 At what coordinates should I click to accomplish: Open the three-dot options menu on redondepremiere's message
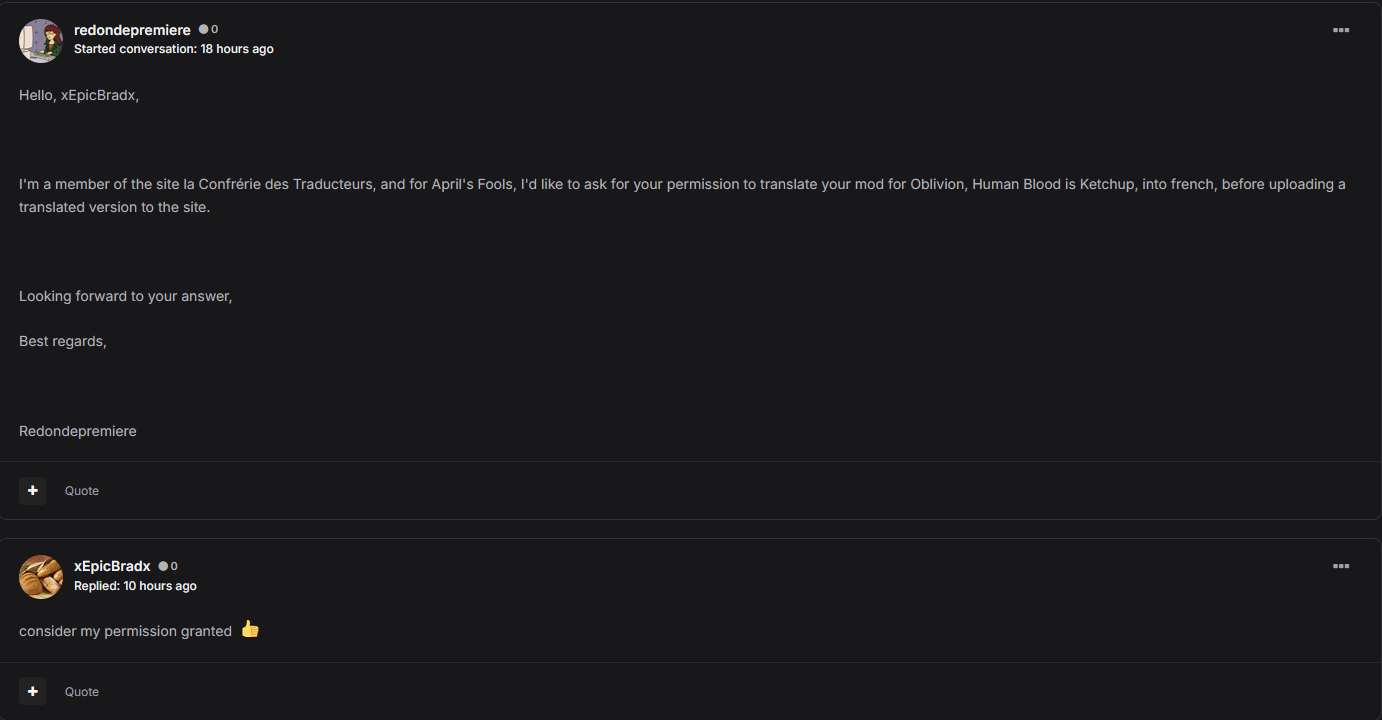coord(1341,31)
